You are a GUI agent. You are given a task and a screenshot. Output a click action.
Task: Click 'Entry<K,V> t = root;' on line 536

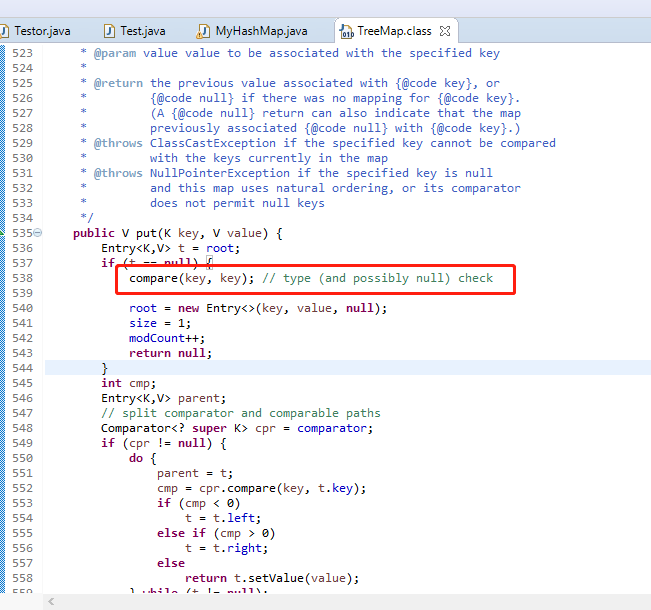171,248
